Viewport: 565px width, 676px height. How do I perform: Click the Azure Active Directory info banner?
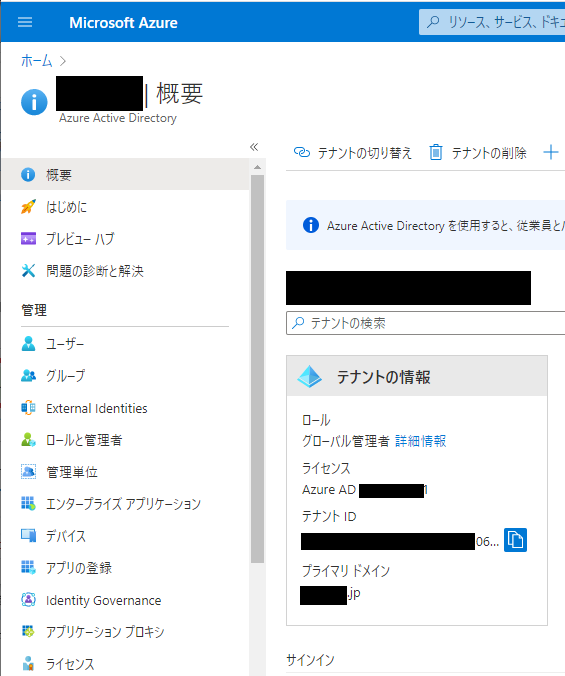pos(425,225)
